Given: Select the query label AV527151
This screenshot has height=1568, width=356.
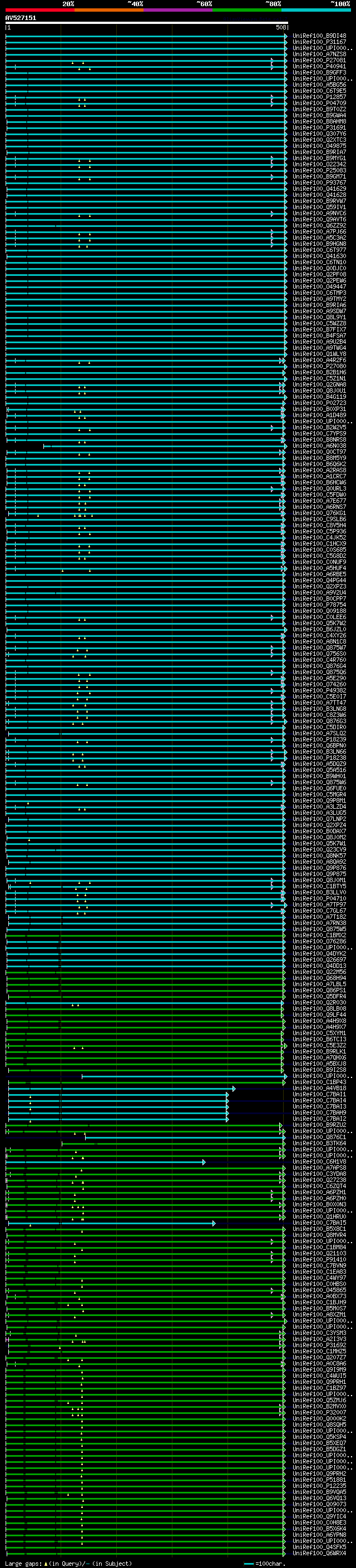Looking at the screenshot, I should (x=21, y=18).
